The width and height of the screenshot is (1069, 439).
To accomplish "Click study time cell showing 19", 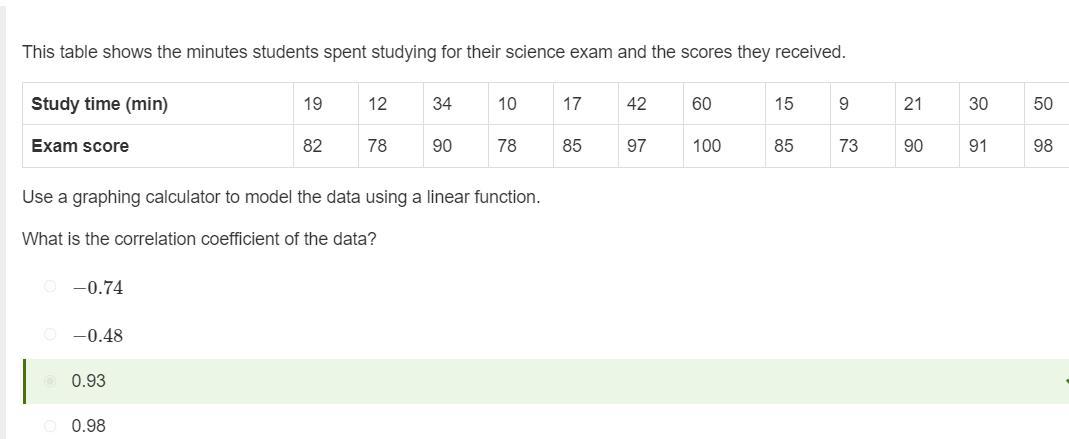I will click(326, 104).
